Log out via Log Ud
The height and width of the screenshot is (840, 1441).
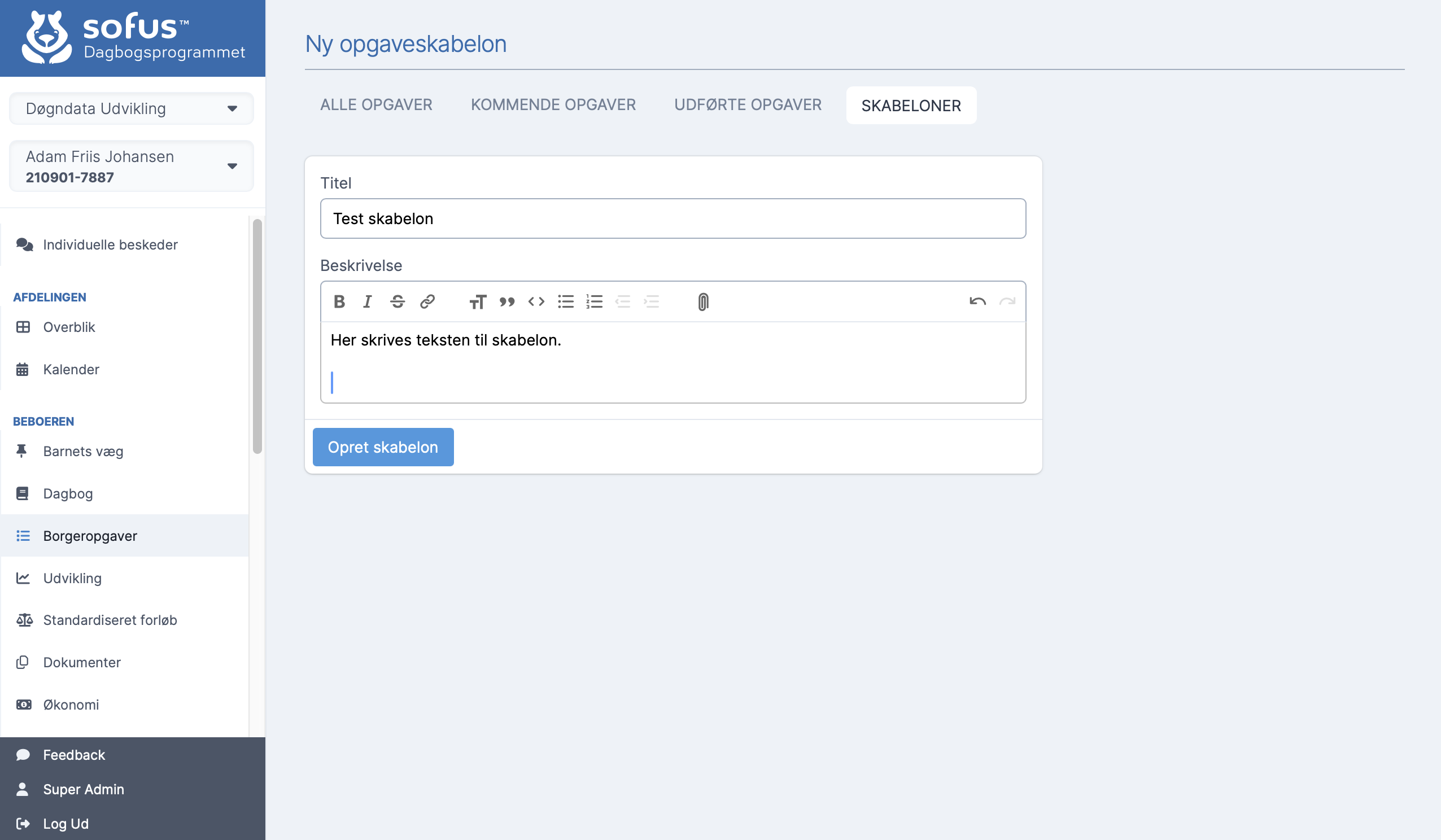click(65, 824)
